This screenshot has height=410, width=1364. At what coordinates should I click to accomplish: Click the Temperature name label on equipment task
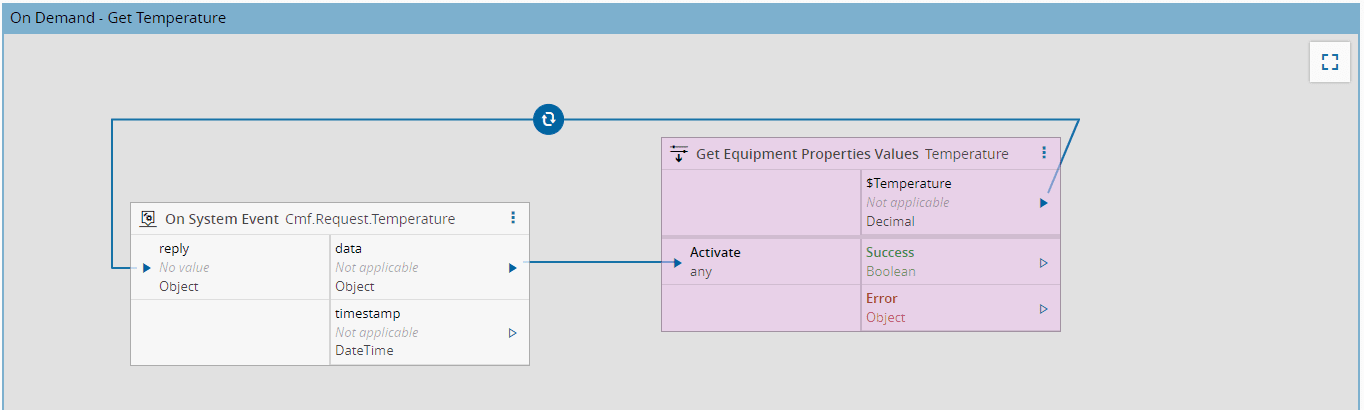(966, 154)
